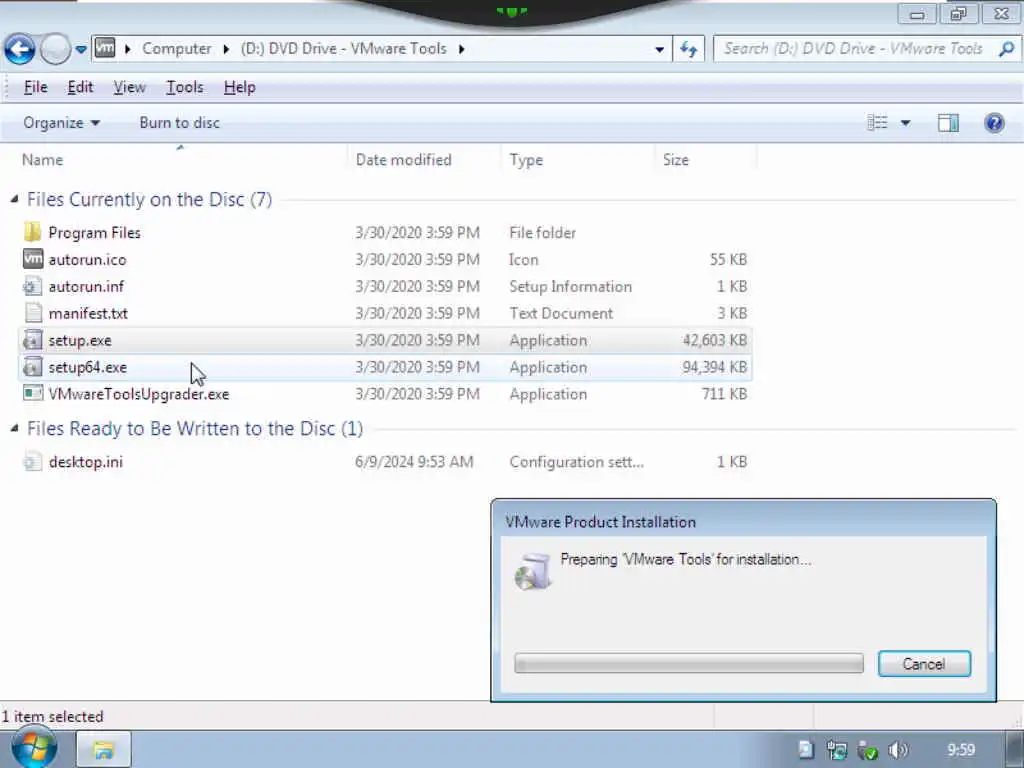Click the installer disc icon in dialog
The height and width of the screenshot is (768, 1024).
tap(533, 571)
